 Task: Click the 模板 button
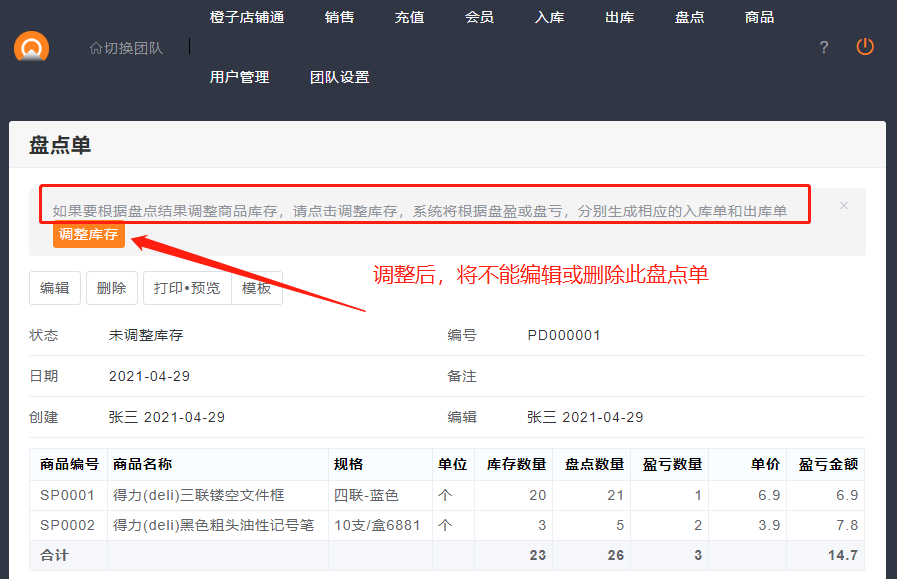click(x=257, y=288)
